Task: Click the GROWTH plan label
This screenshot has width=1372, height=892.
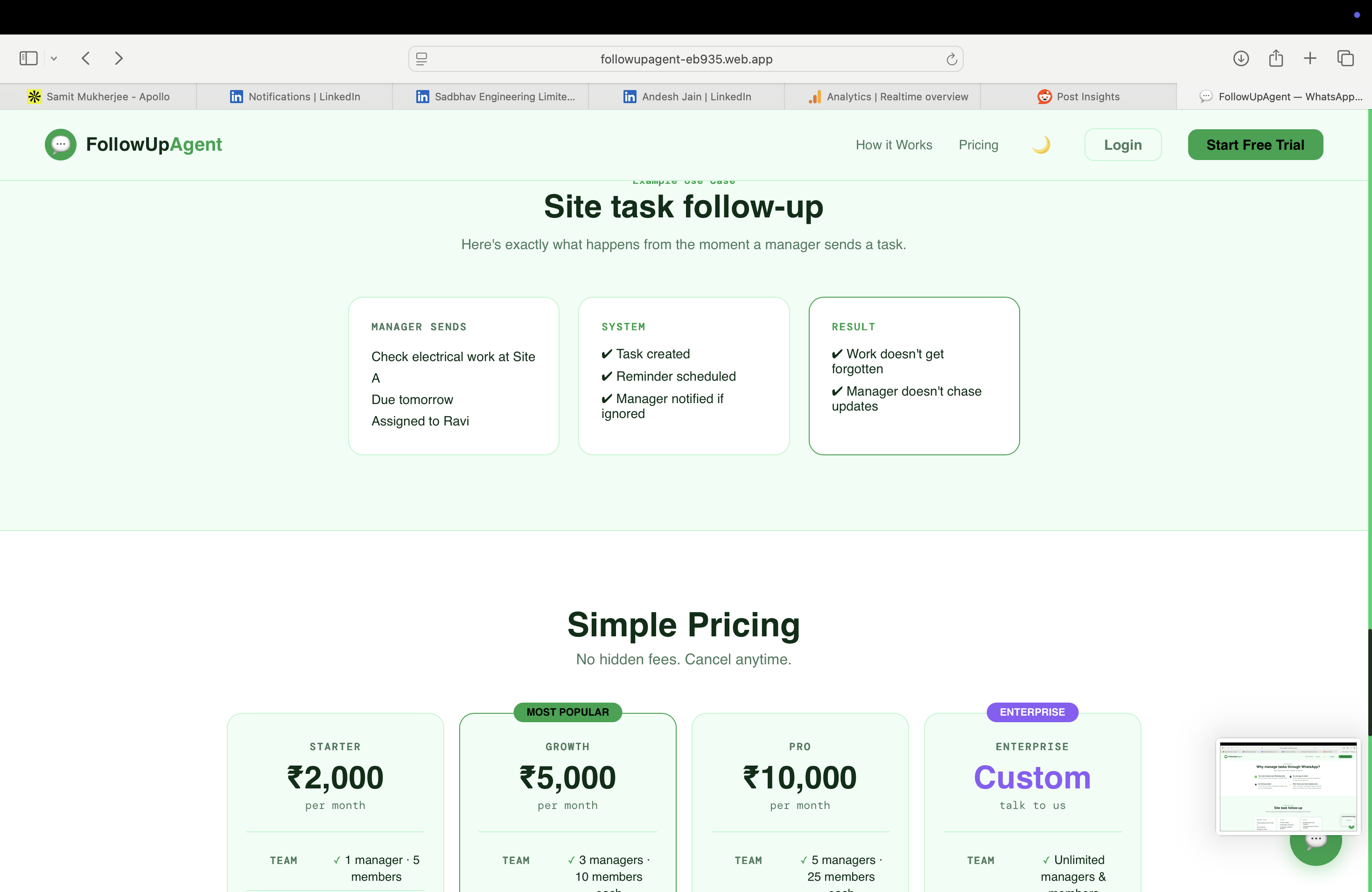Action: [568, 747]
